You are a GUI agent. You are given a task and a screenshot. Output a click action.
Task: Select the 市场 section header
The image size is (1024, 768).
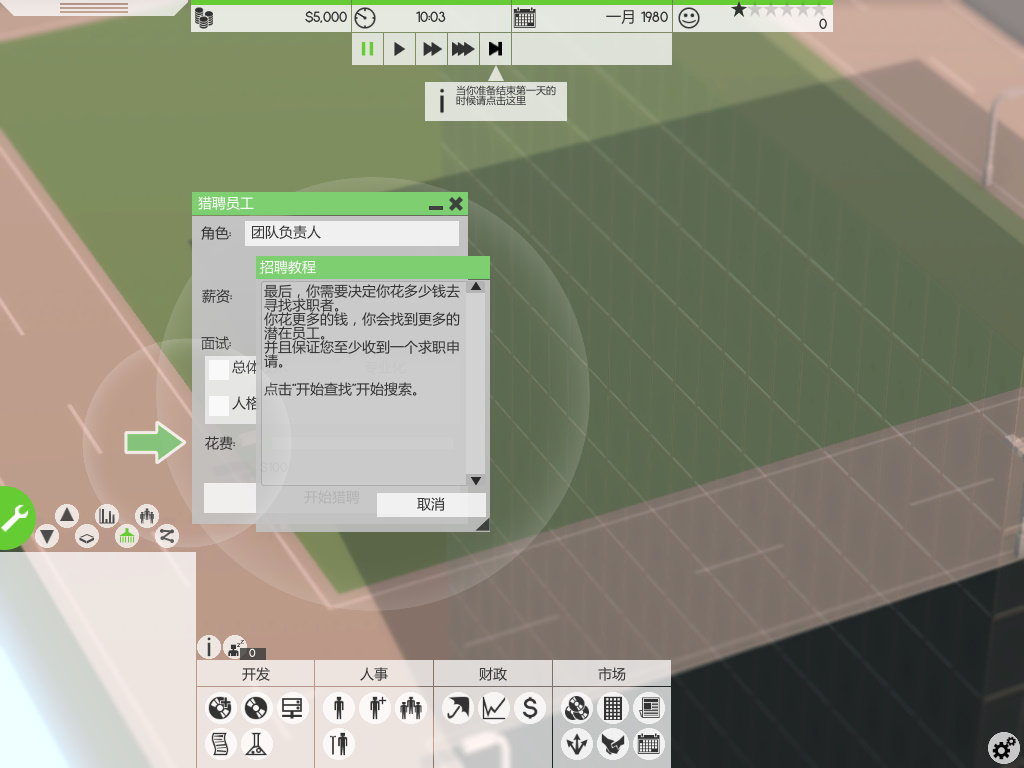point(612,673)
